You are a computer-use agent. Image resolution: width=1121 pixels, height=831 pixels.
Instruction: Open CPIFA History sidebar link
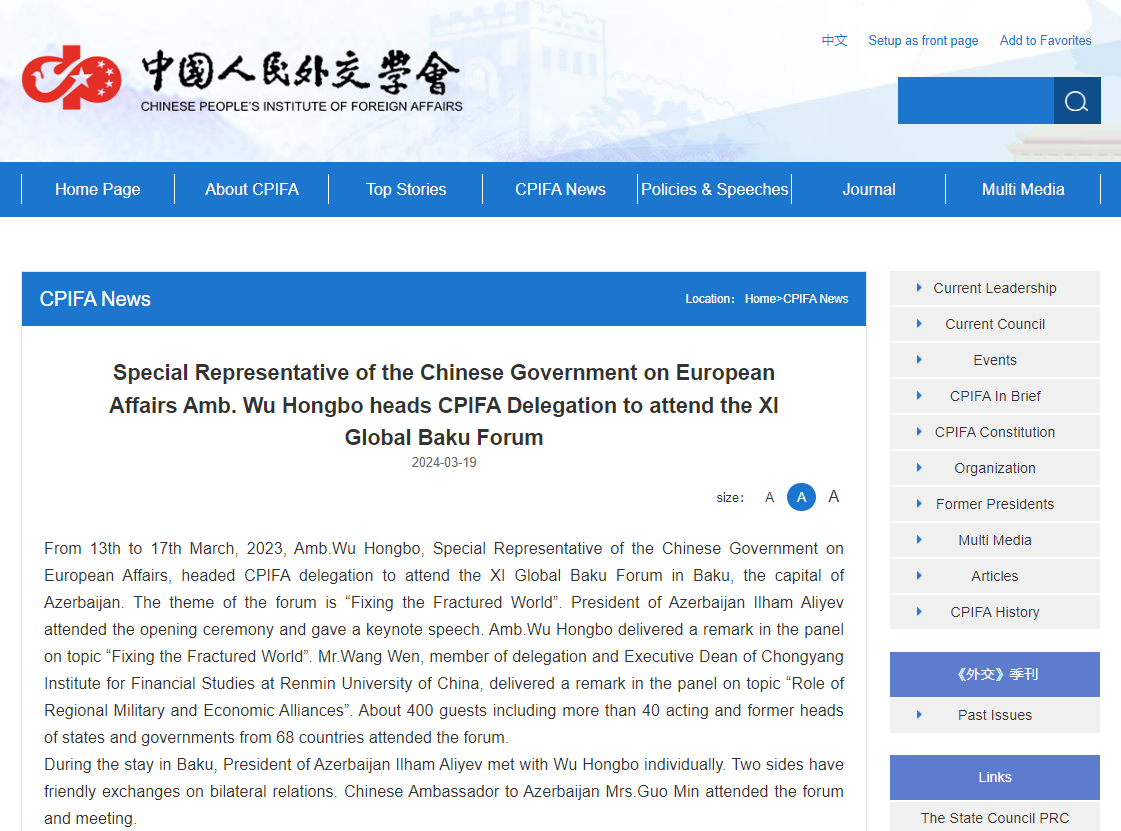[994, 611]
